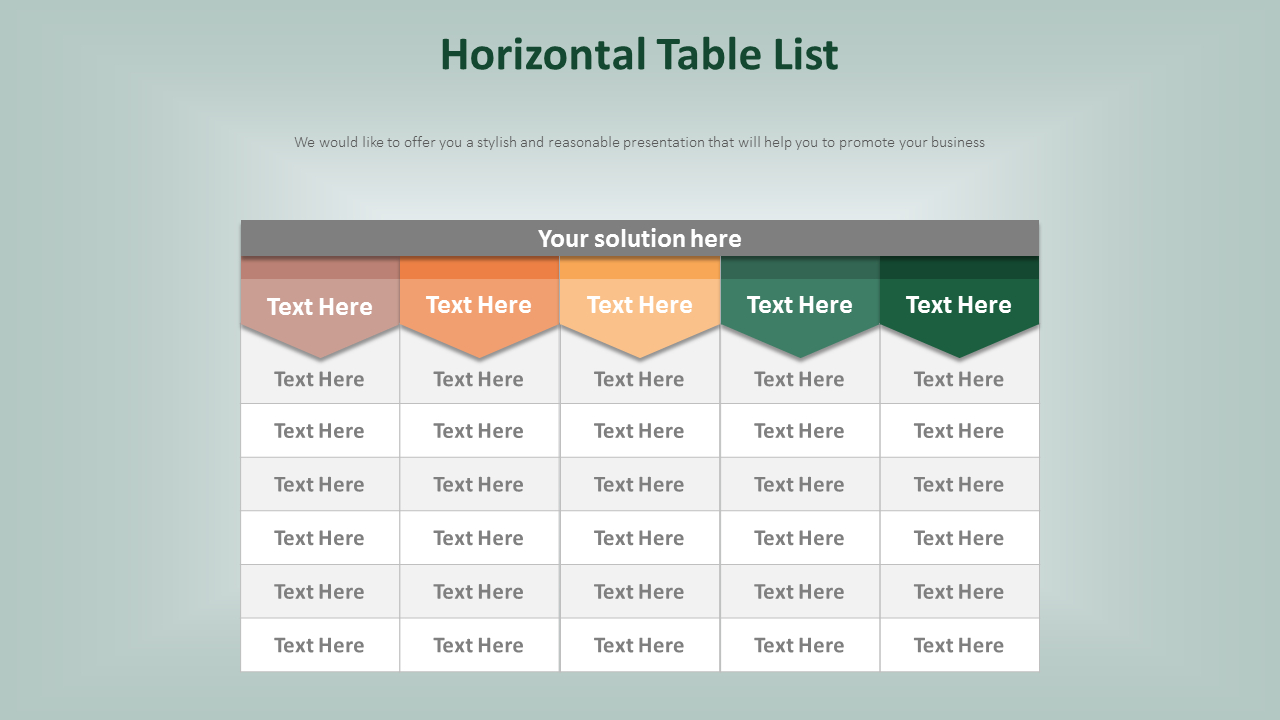Select the first-row cell under the peach header
The height and width of the screenshot is (720, 1280).
click(x=639, y=379)
